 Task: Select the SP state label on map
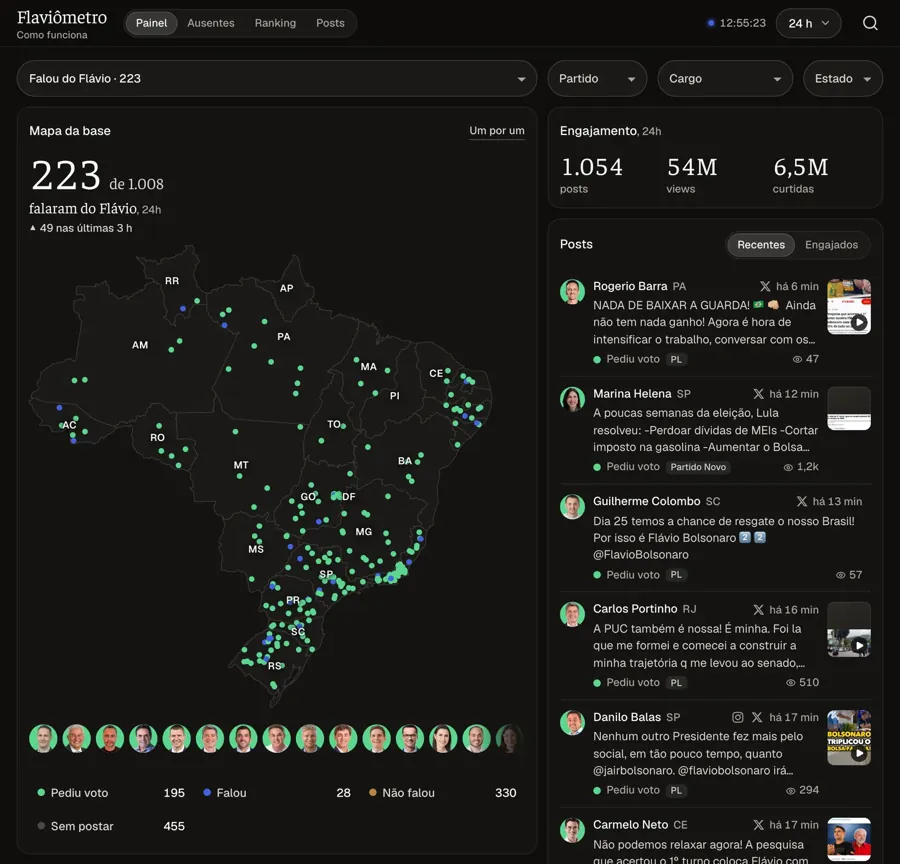coord(326,574)
